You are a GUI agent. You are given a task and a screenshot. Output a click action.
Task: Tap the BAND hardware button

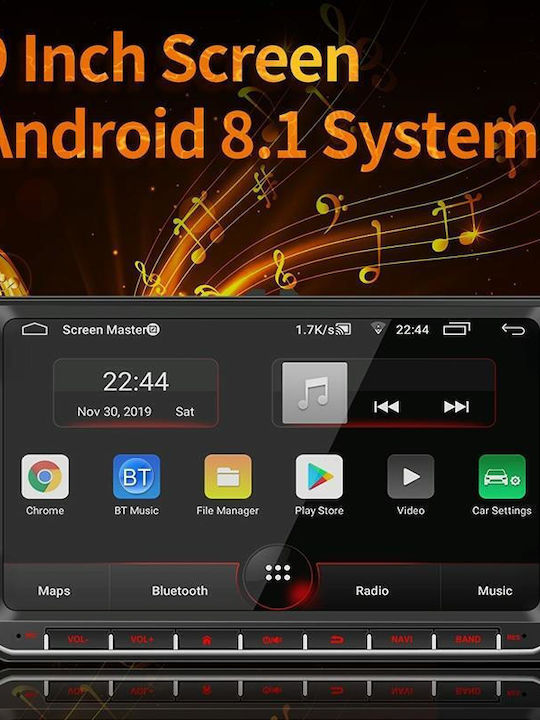coord(467,639)
